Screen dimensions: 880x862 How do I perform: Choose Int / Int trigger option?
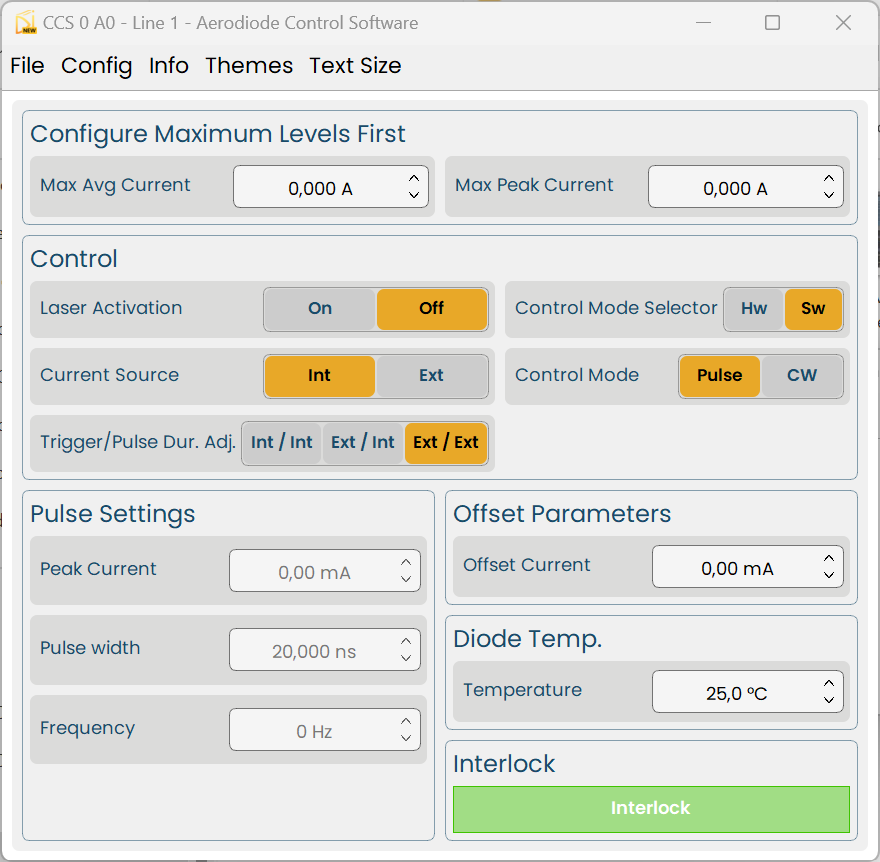tap(282, 443)
